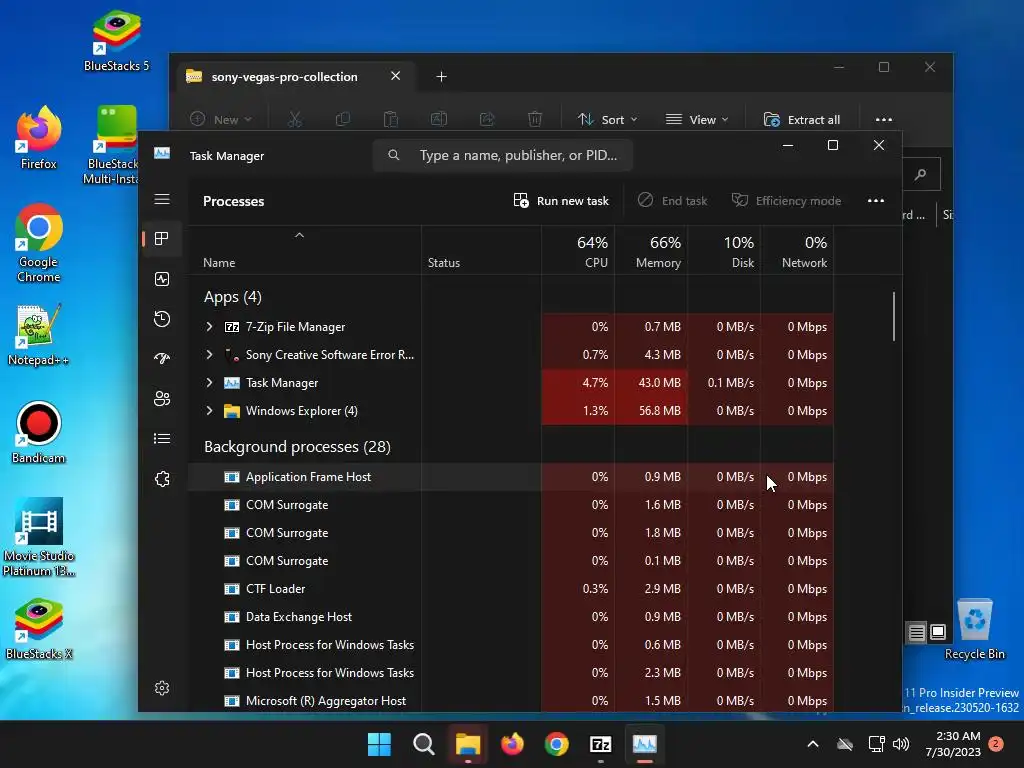Click Share icon in File Explorer toolbar
Image resolution: width=1024 pixels, height=768 pixels.
tap(487, 120)
